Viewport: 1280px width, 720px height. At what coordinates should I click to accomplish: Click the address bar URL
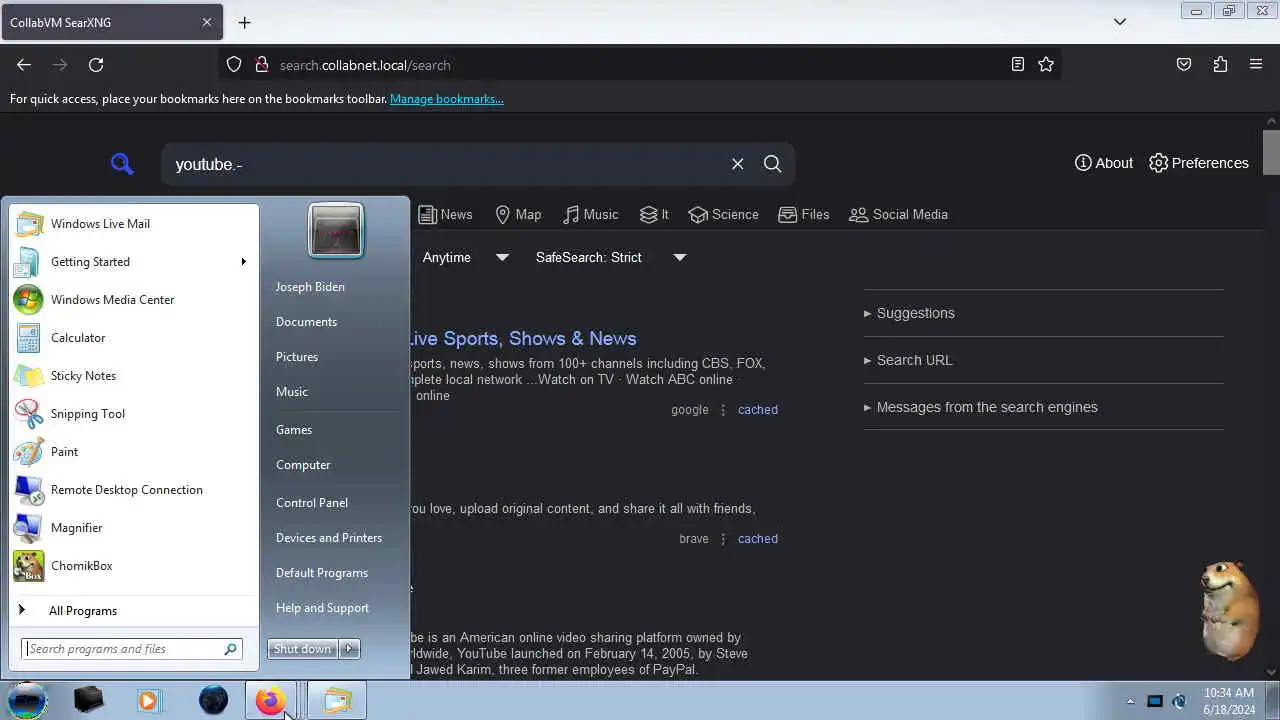coord(365,65)
